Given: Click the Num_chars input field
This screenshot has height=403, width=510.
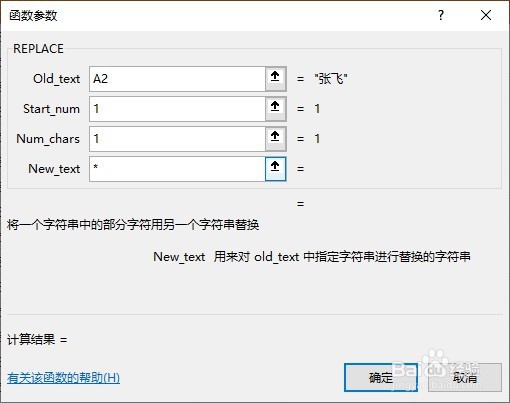Looking at the screenshot, I should pos(177,139).
